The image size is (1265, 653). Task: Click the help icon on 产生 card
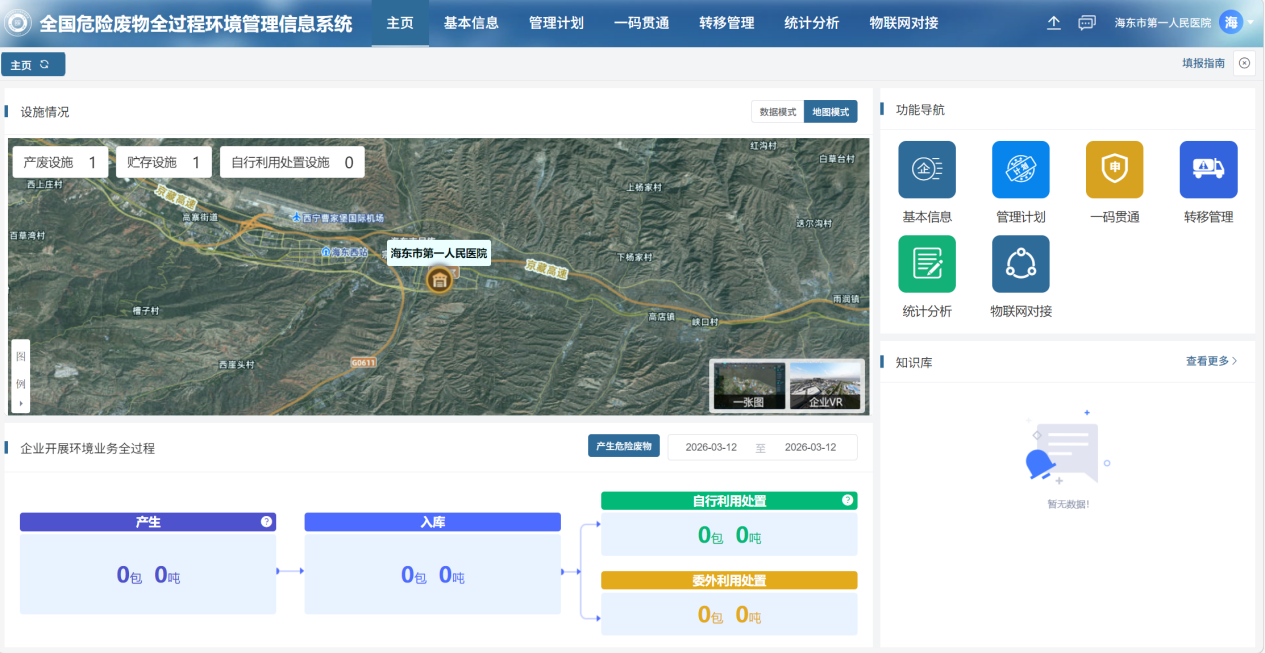point(267,522)
